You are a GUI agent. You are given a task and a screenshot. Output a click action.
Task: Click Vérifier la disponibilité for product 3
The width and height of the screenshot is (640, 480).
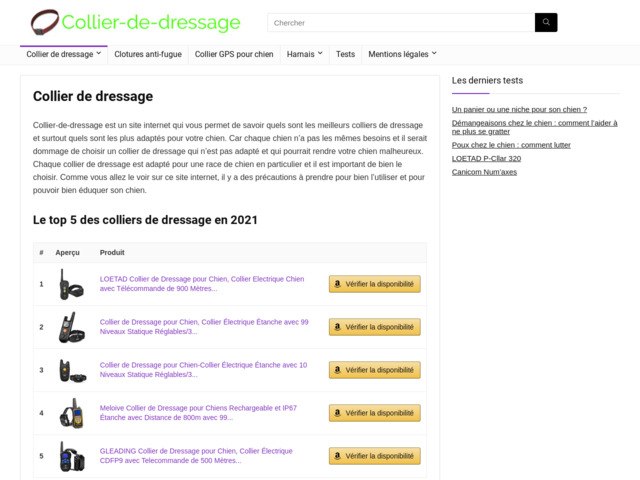(x=375, y=370)
